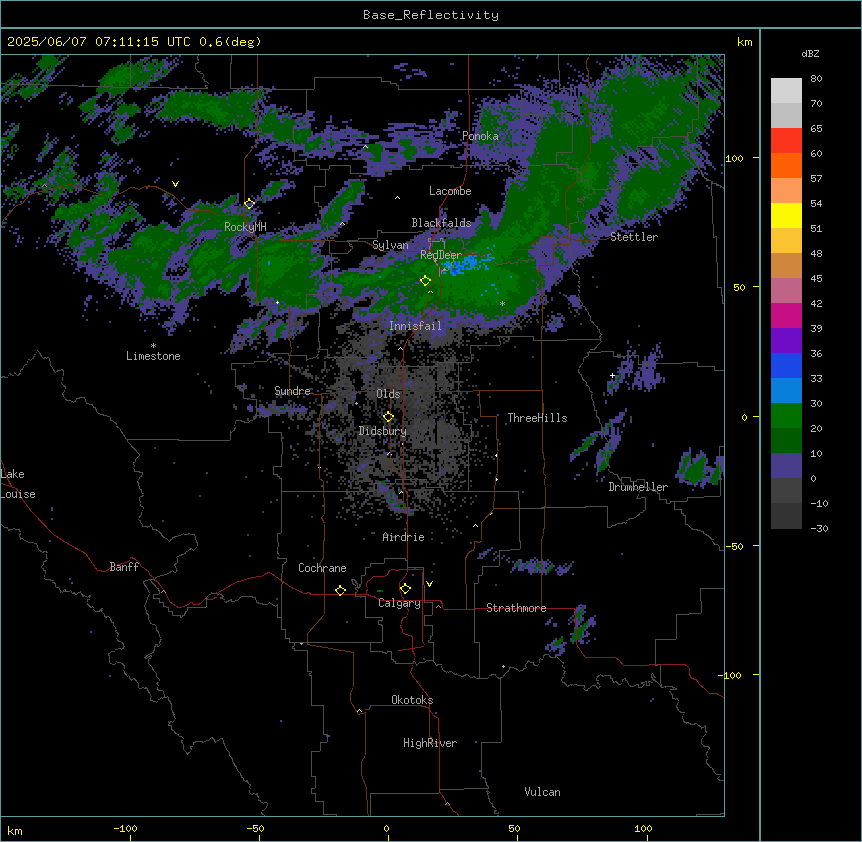Click the Strathmore label
This screenshot has height=842, width=862.
[x=516, y=608]
